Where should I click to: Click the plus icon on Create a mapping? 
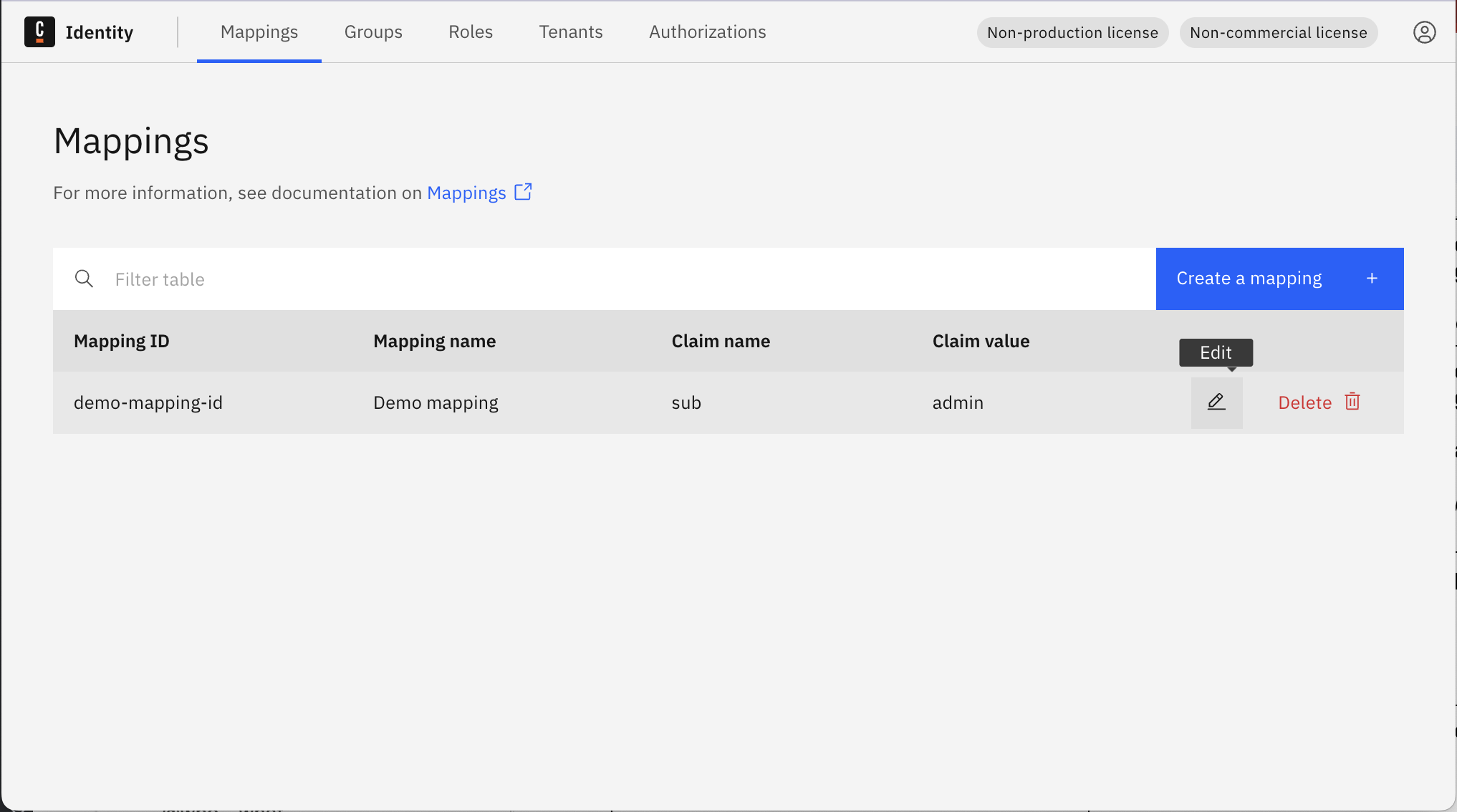(1372, 279)
